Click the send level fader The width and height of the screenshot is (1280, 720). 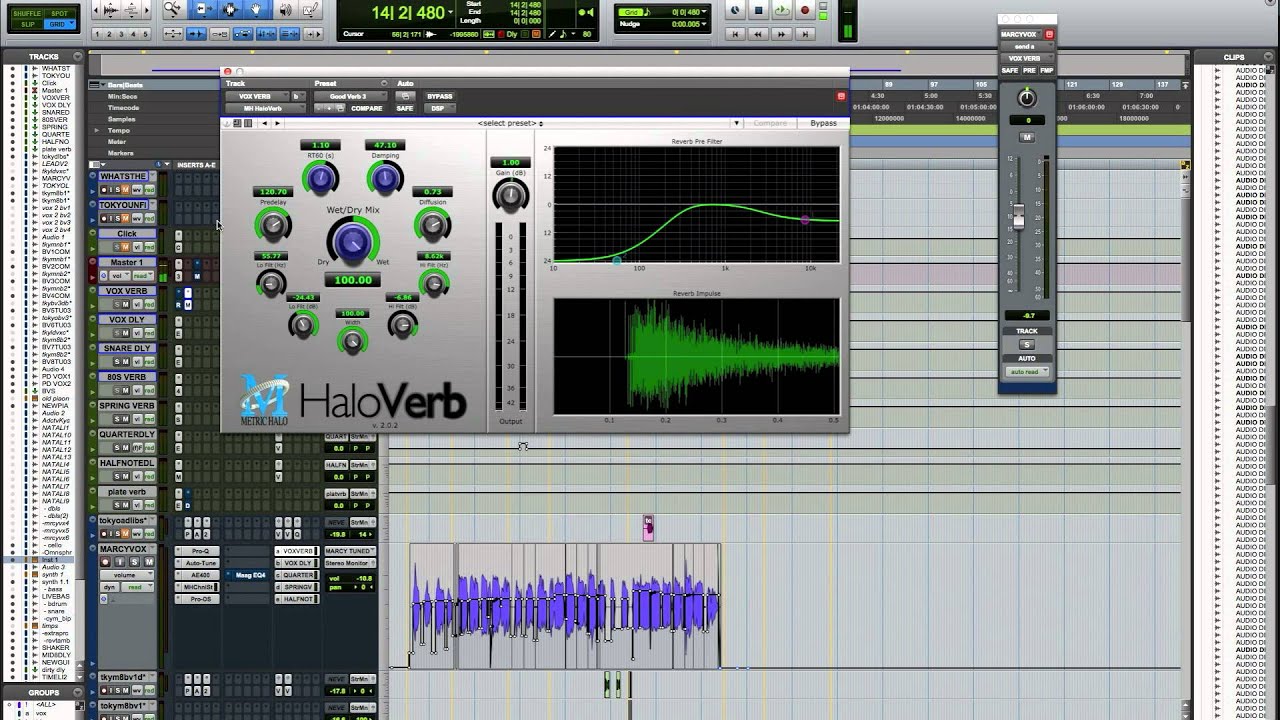click(x=1018, y=216)
